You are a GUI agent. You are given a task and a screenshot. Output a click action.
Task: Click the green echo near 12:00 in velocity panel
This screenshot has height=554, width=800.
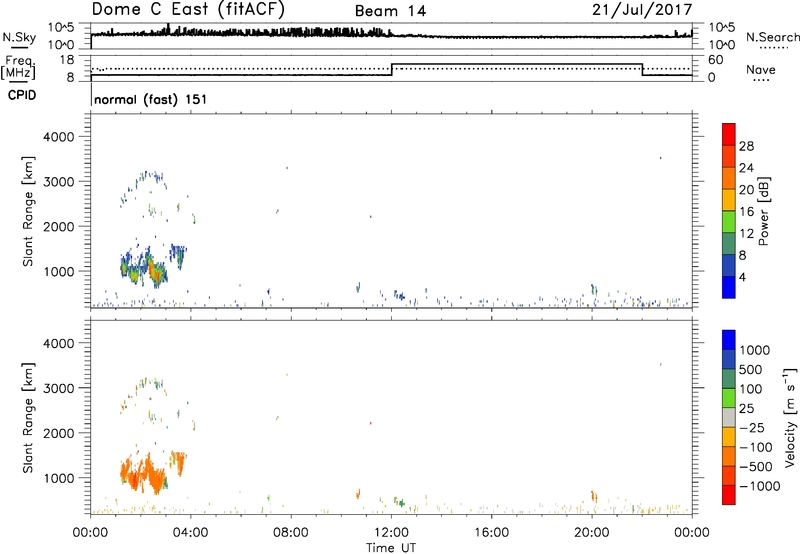click(x=401, y=502)
